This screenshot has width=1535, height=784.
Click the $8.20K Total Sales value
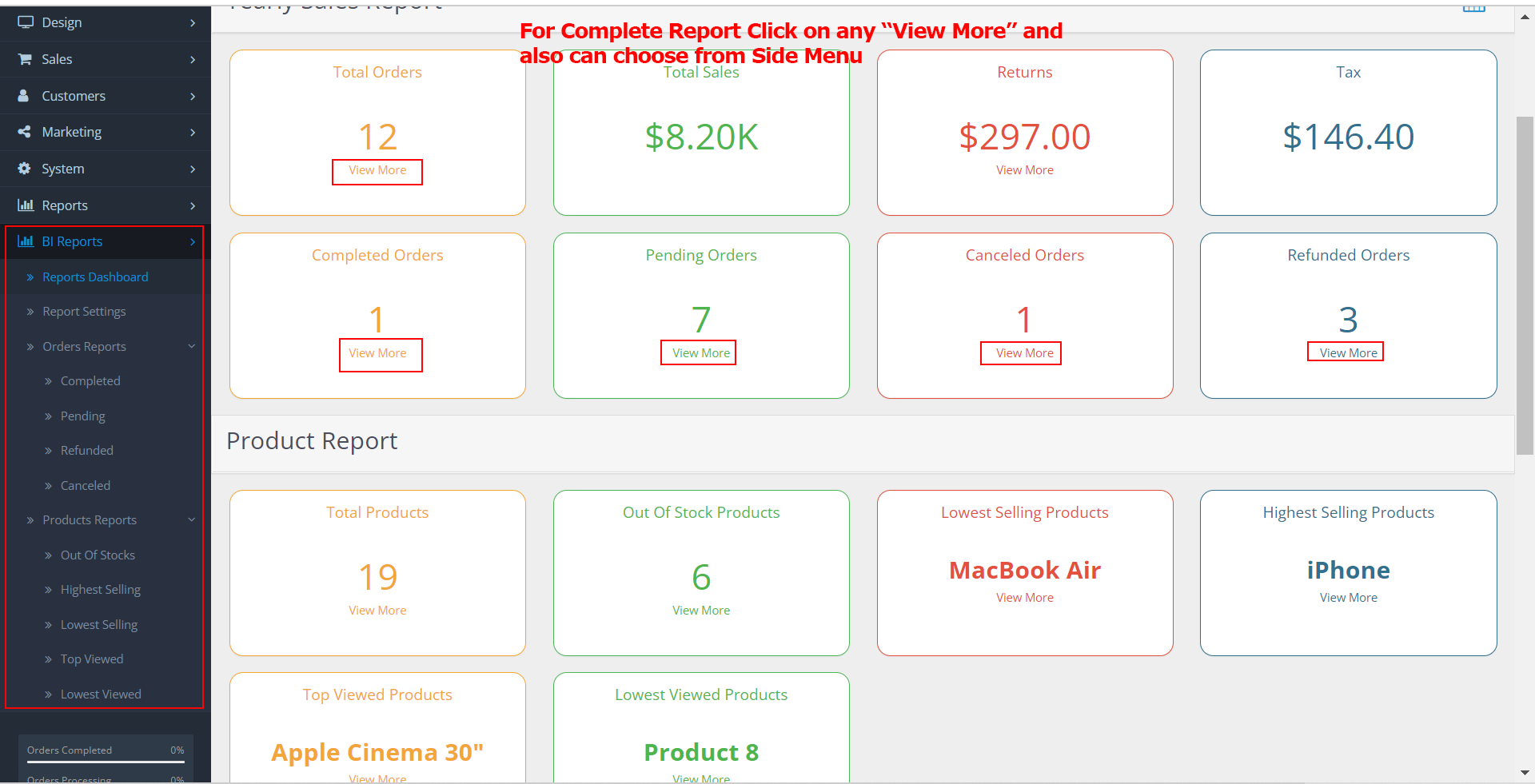(701, 137)
